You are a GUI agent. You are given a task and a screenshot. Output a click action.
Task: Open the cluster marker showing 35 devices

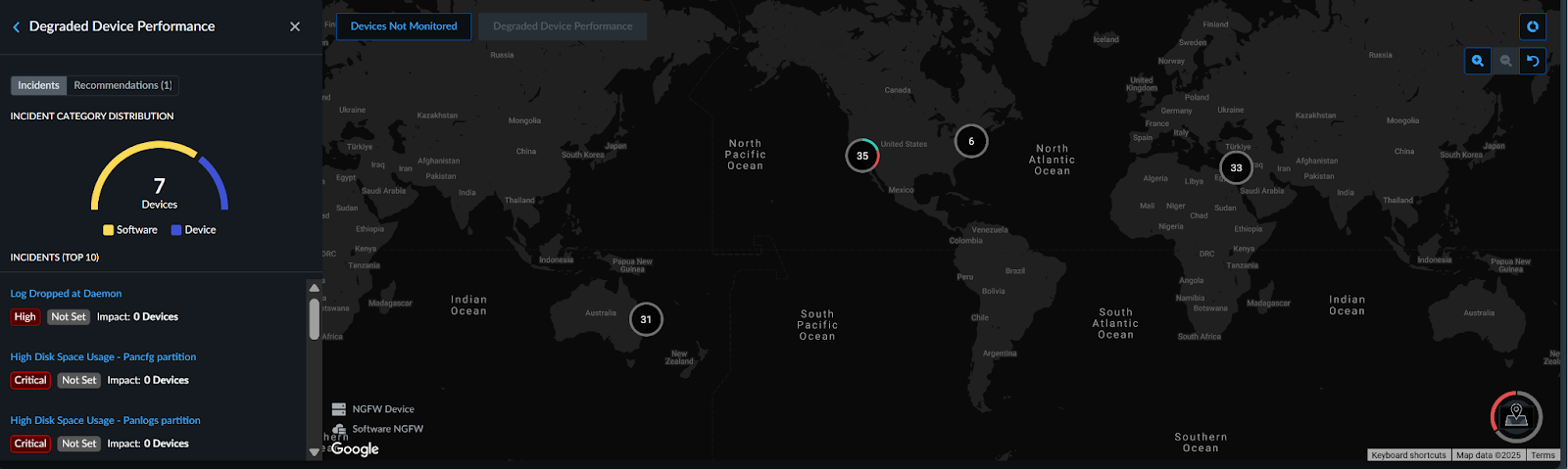(x=862, y=156)
